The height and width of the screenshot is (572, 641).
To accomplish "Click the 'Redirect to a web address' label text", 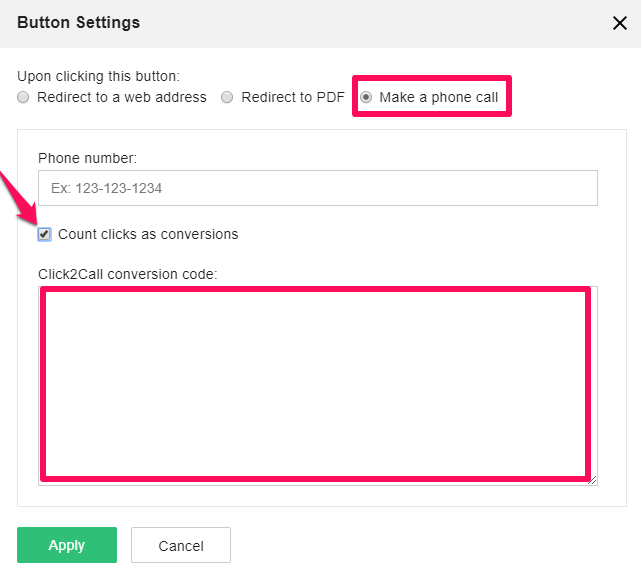I will click(121, 98).
